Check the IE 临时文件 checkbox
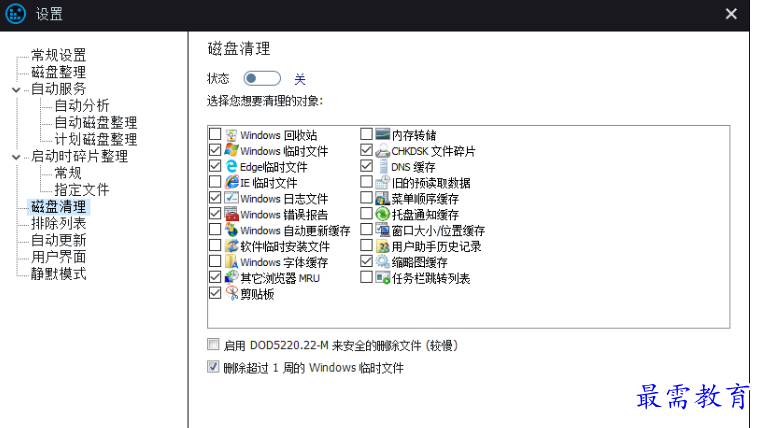758x428 pixels. 215,182
